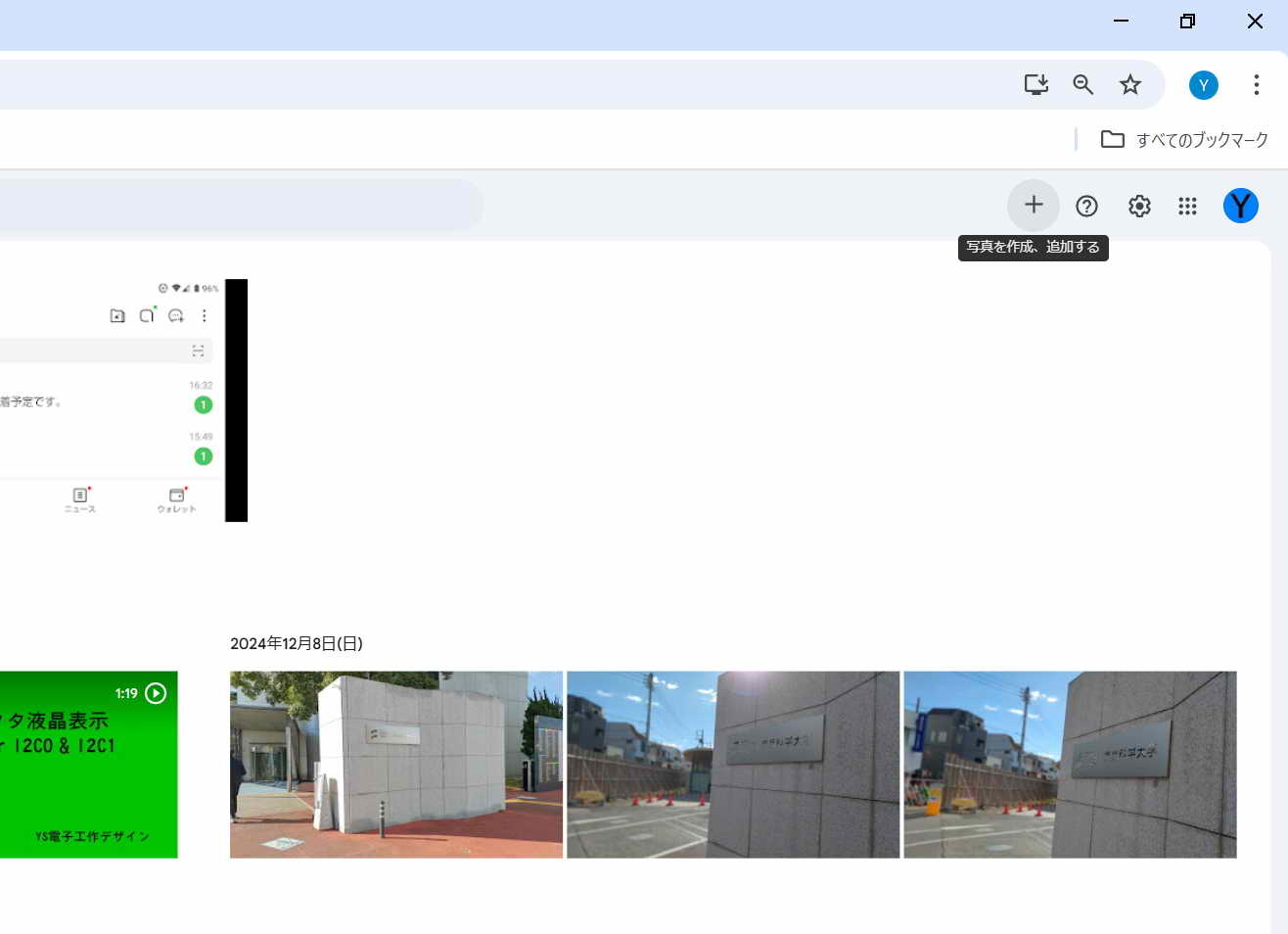This screenshot has height=934, width=1288.
Task: Open the すべてのブックマーク folder
Action: [1184, 140]
